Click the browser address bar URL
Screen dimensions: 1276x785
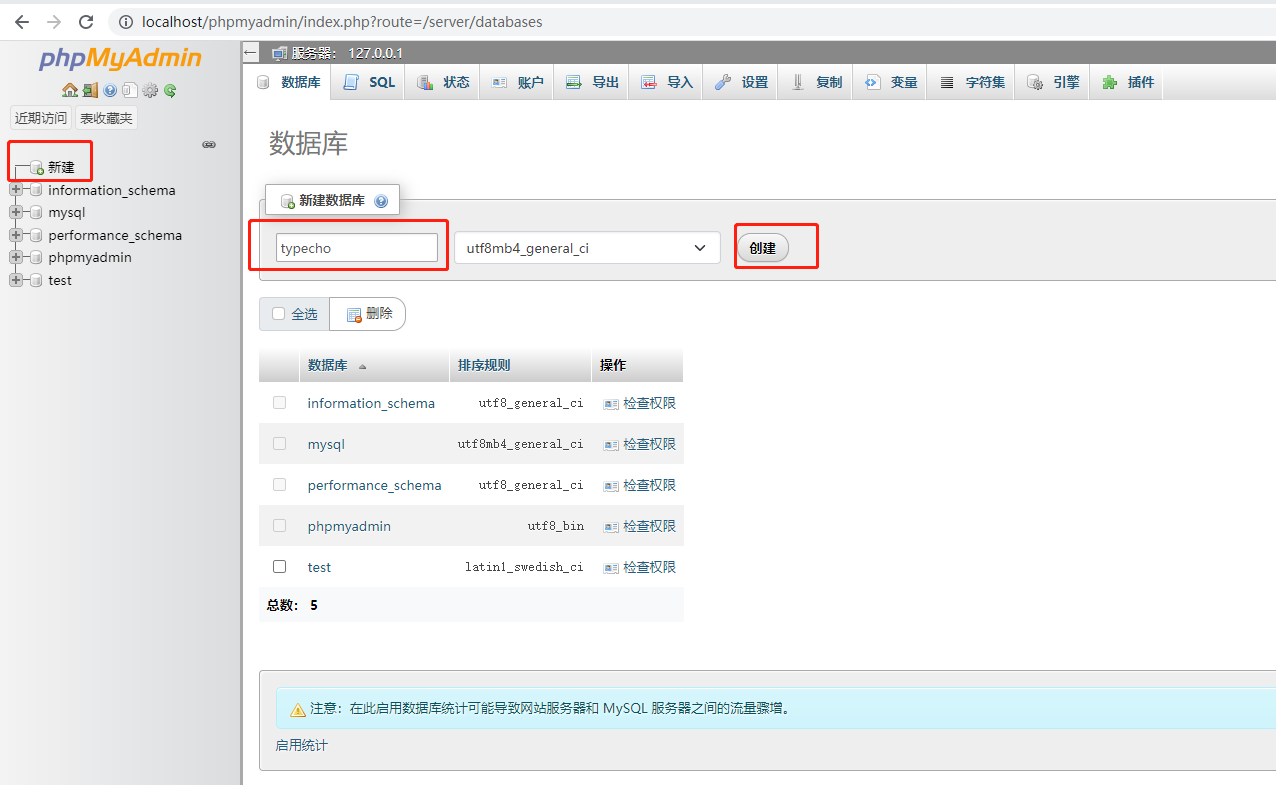[342, 21]
